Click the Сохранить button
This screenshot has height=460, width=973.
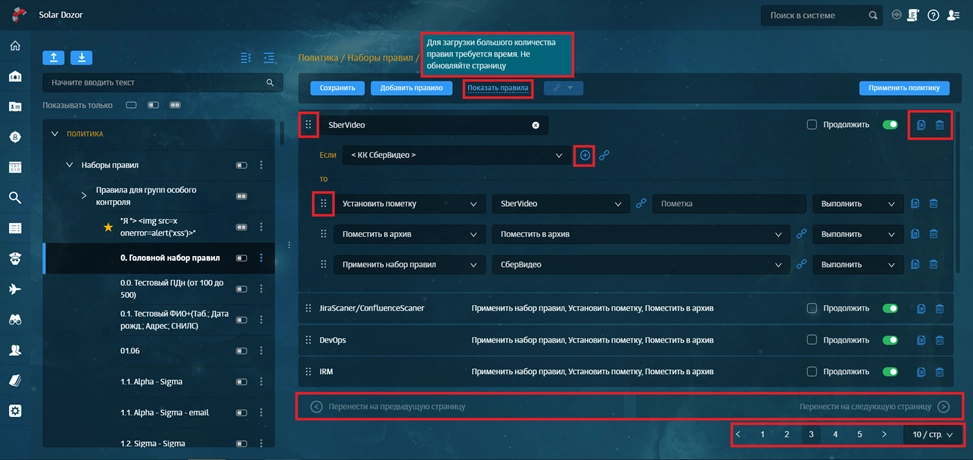[337, 88]
